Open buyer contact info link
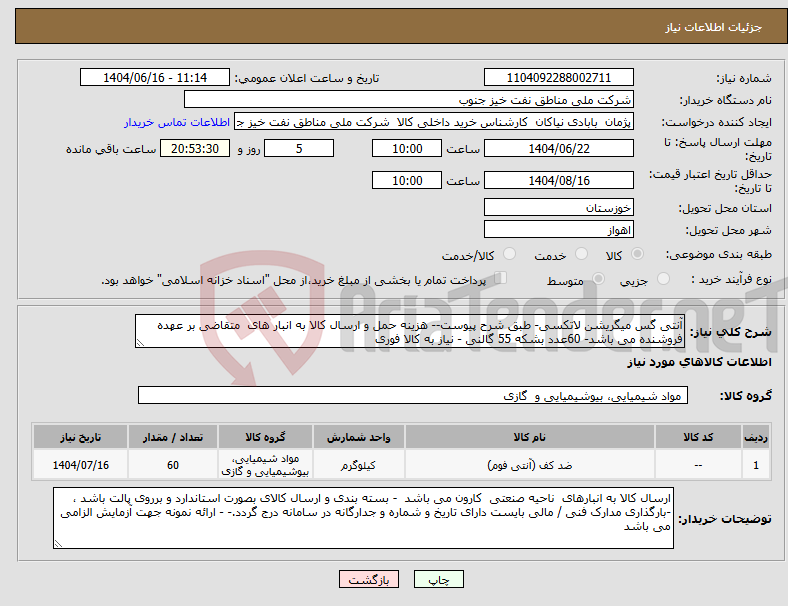The width and height of the screenshot is (788, 606). click(x=177, y=123)
